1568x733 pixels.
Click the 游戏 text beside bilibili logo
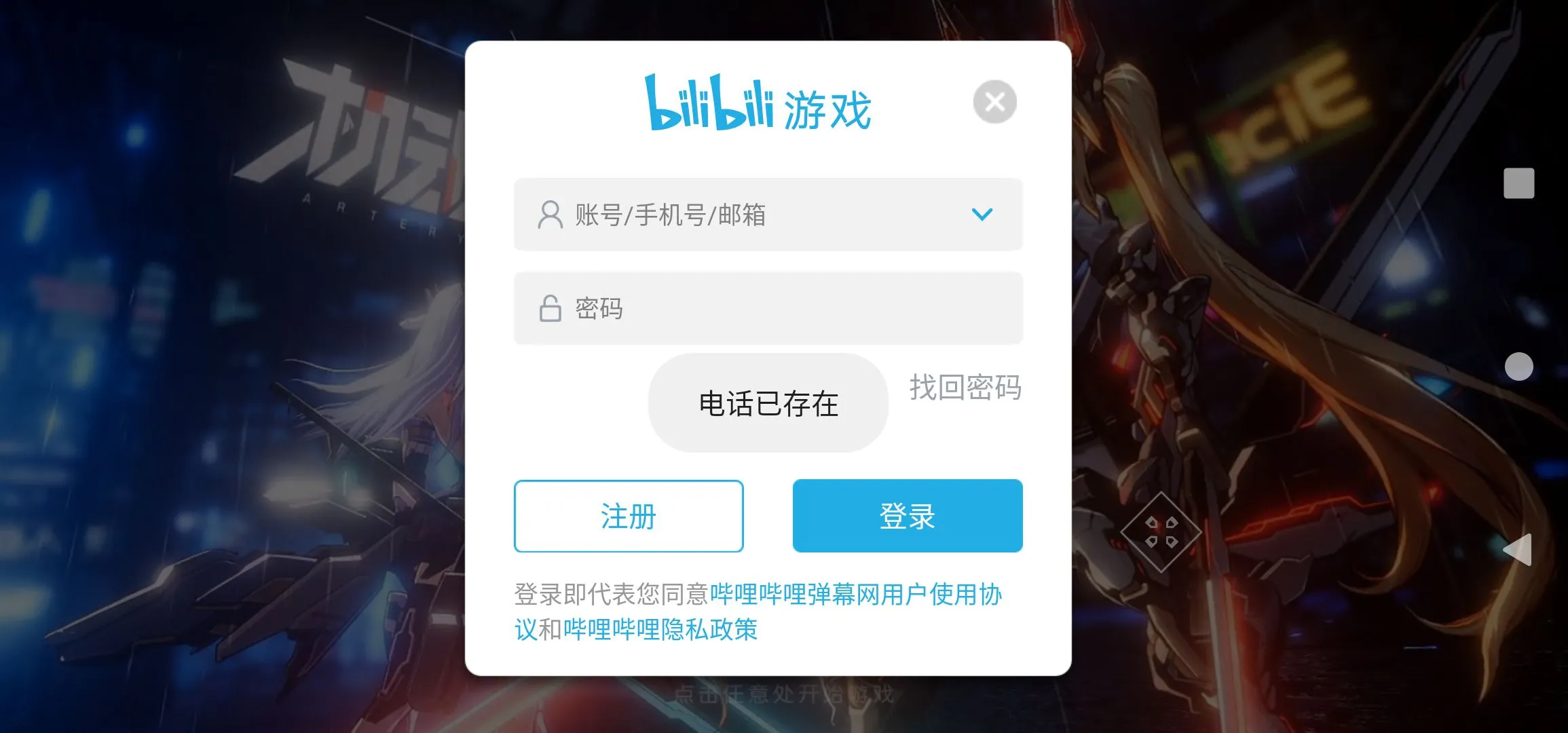(827, 110)
